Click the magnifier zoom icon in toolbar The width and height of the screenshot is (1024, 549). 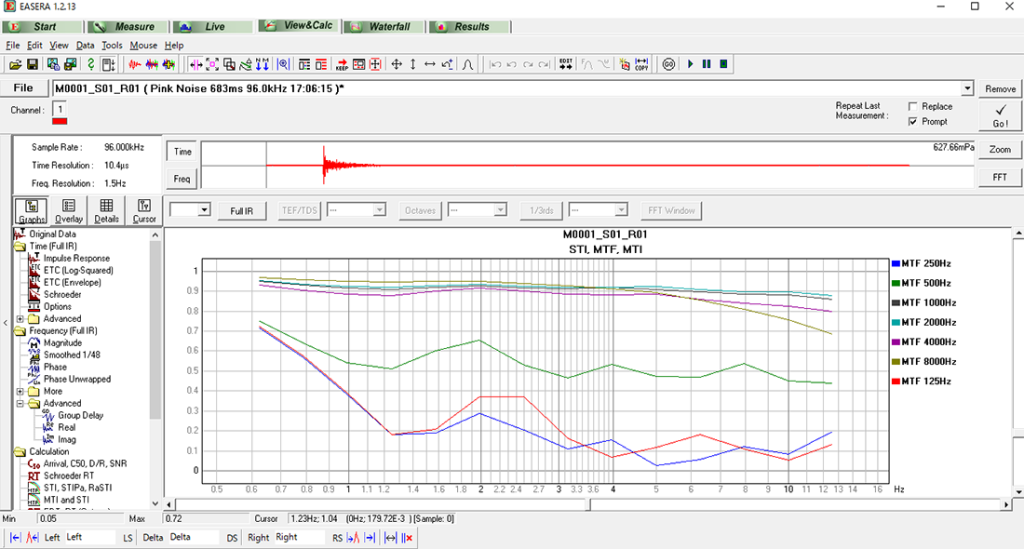(x=283, y=64)
